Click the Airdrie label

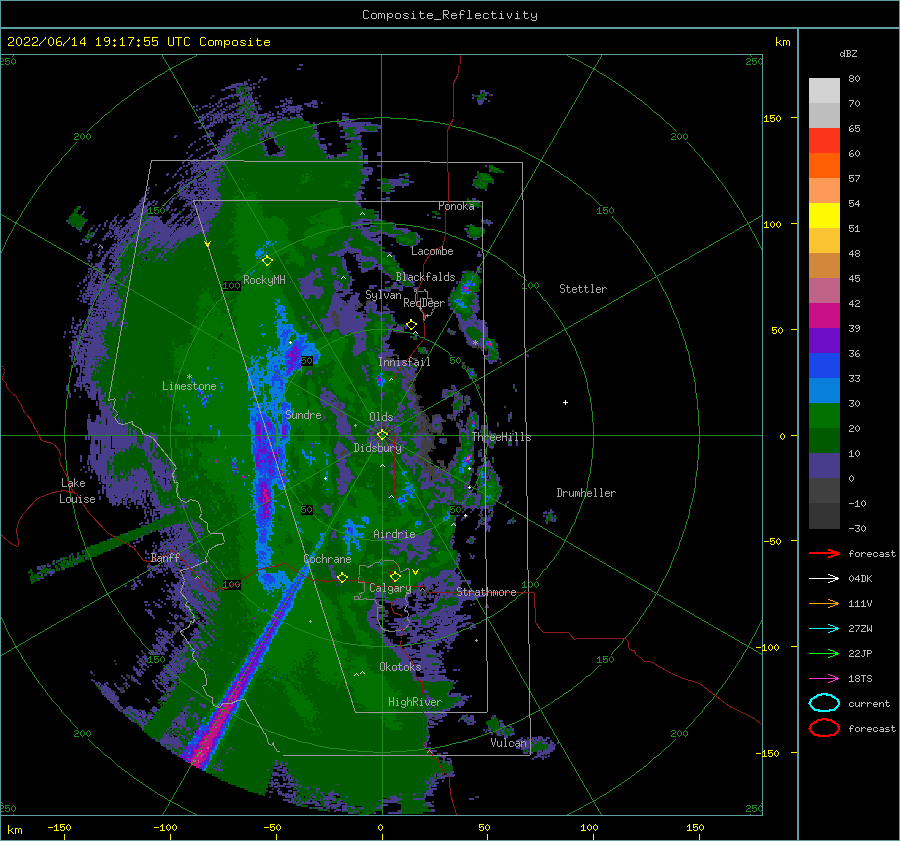pyautogui.click(x=394, y=534)
